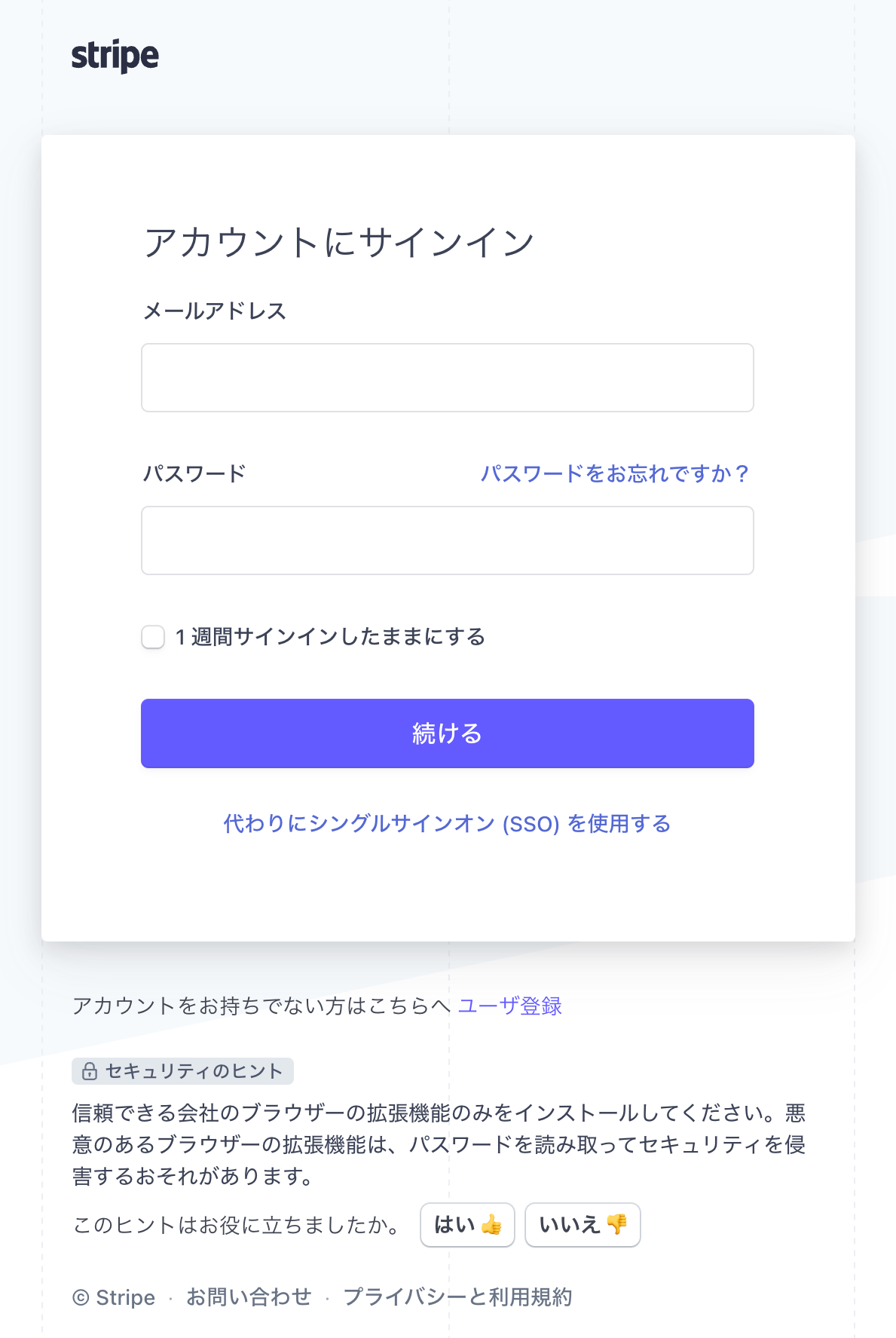Screen dimensions: 896x1338
Task: Click the thumbs-down emoji on the いいえ button
Action: (616, 1225)
